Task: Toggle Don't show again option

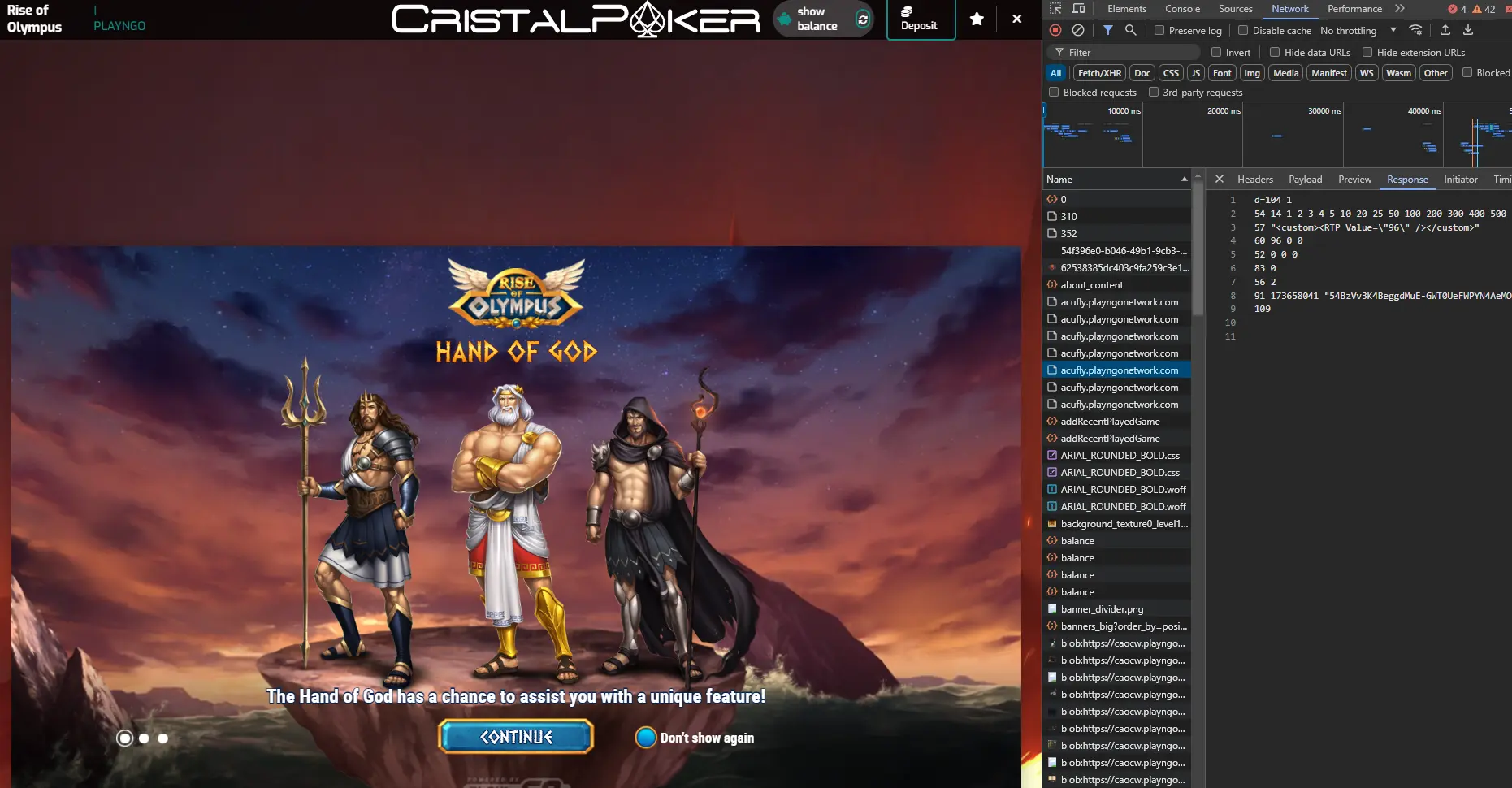Action: coord(646,738)
